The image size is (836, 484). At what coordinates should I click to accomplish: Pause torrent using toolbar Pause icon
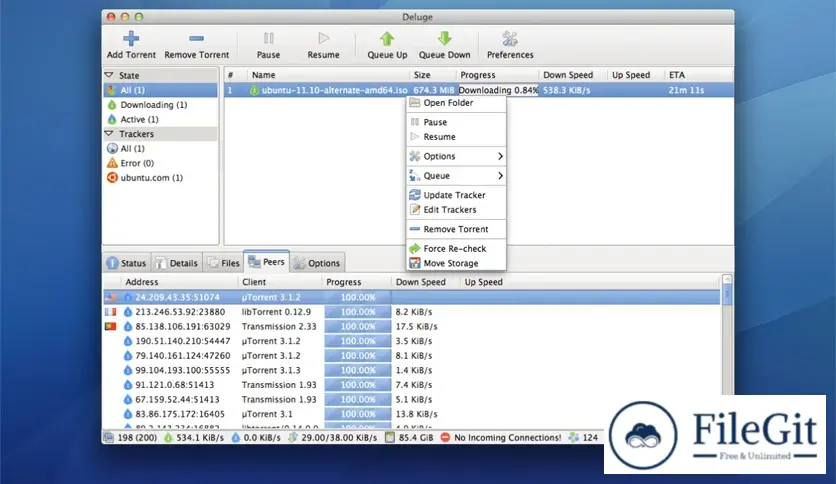pos(268,38)
